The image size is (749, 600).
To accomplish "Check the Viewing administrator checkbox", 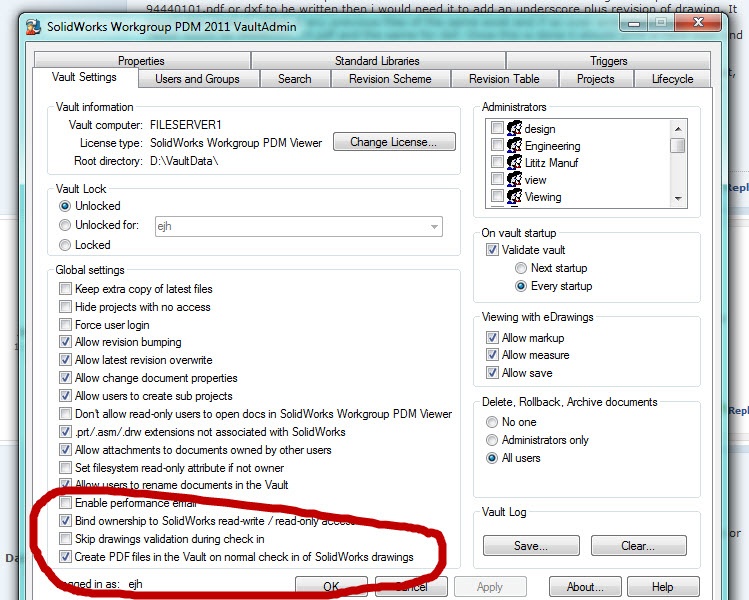I will pos(497,196).
